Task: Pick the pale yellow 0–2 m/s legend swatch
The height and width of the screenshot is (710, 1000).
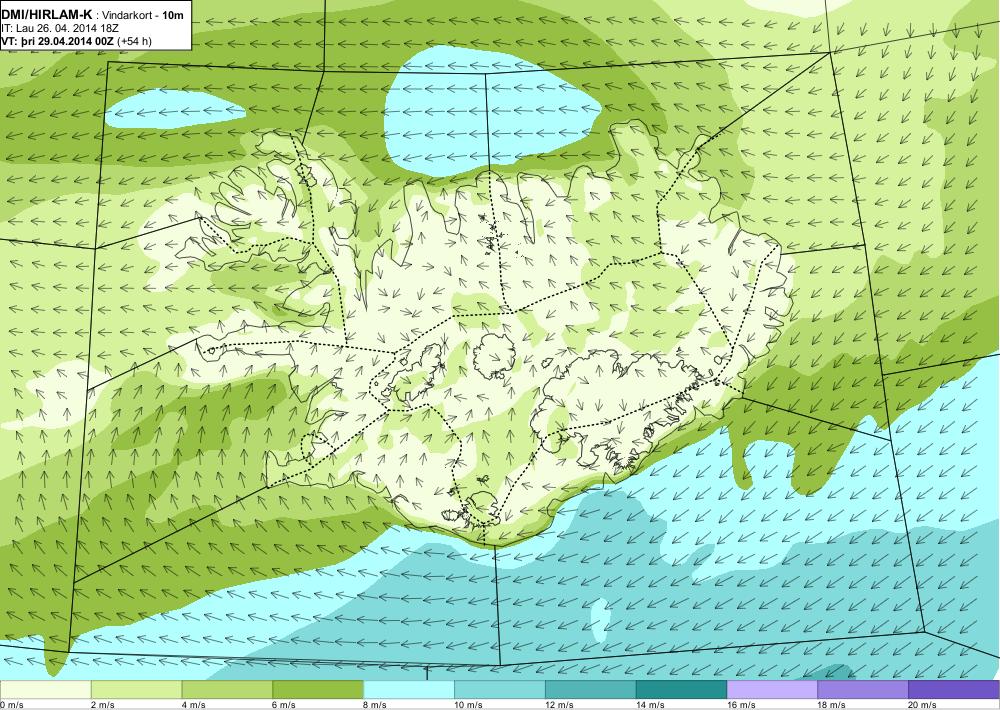Action: (45, 690)
